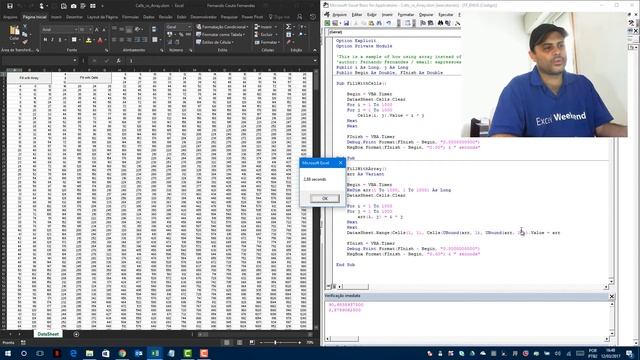Open the Power Pivot ribbon tab
This screenshot has width=640, height=360.
point(252,17)
